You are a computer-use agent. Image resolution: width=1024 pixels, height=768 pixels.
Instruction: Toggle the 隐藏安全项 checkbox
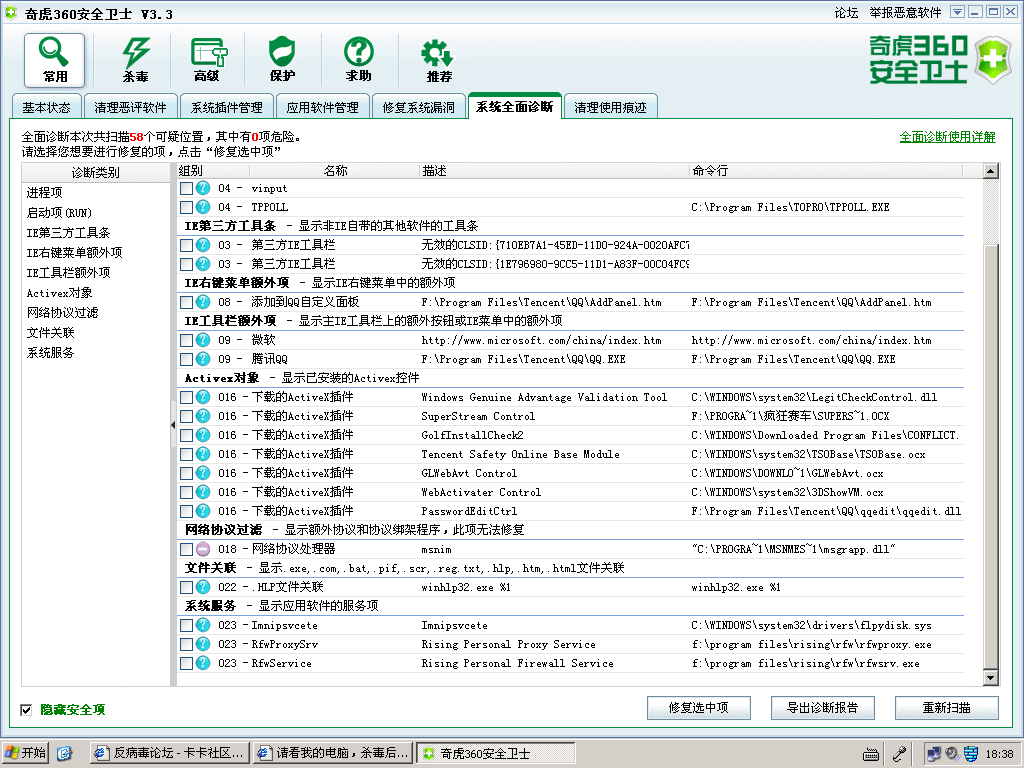(26, 710)
